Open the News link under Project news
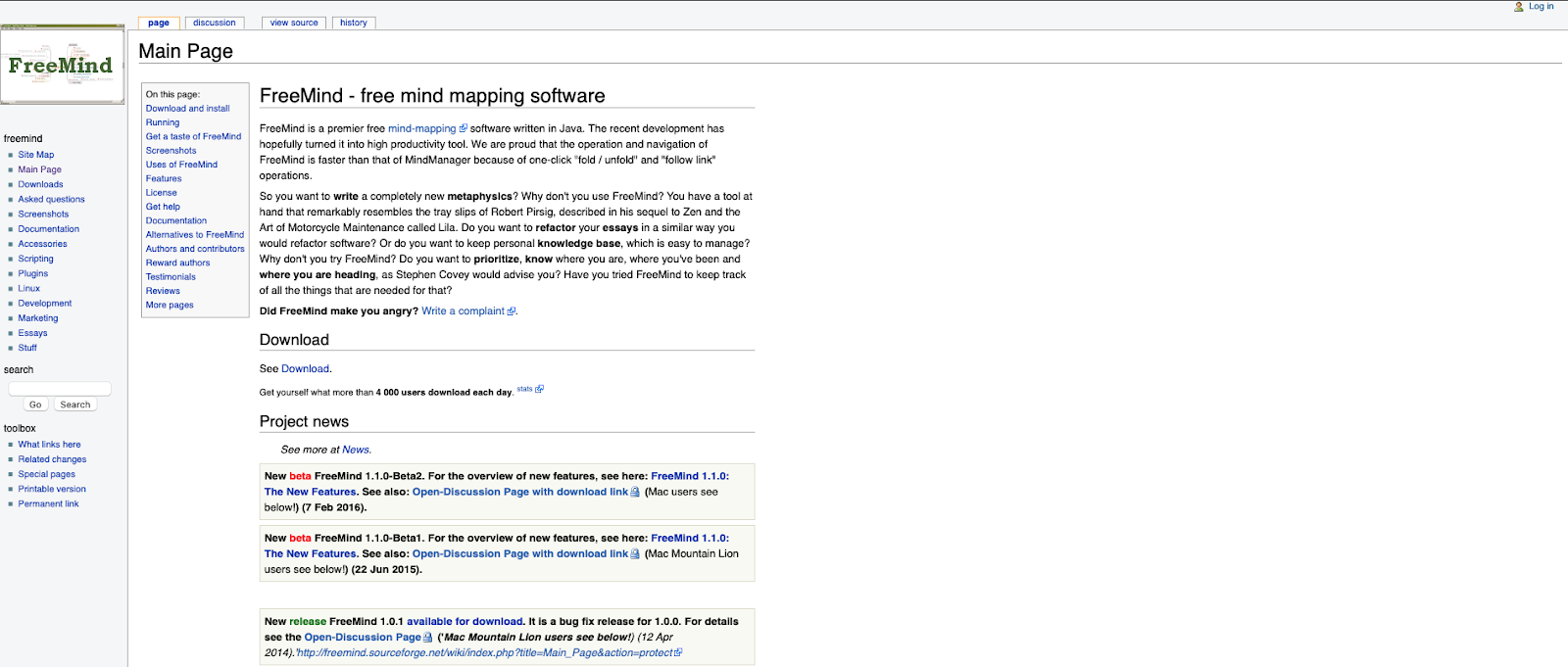Image resolution: width=1568 pixels, height=667 pixels. click(x=356, y=450)
